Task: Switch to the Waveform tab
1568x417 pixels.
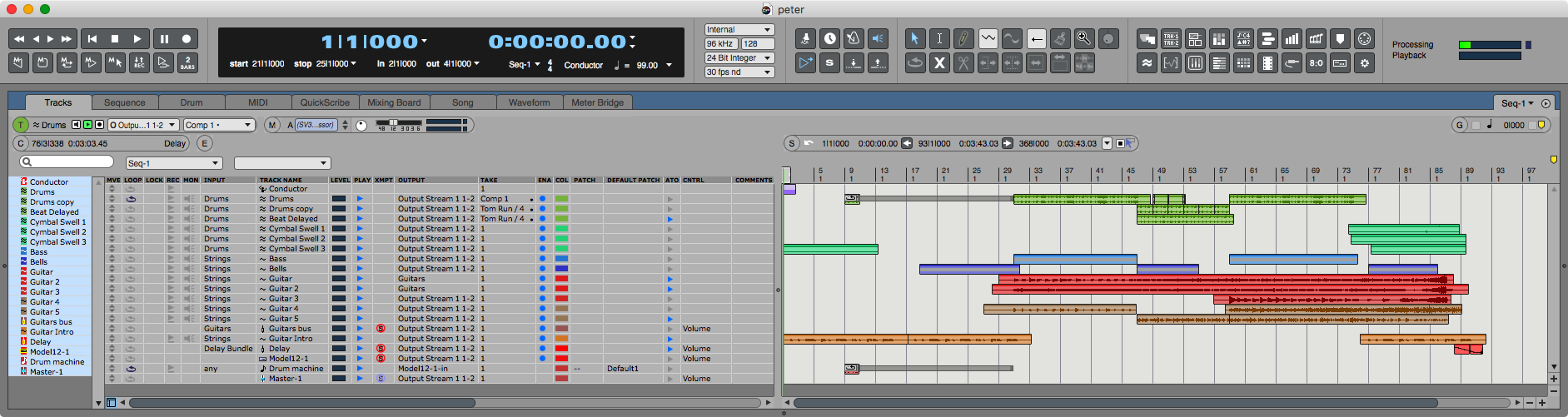Action: pos(530,102)
